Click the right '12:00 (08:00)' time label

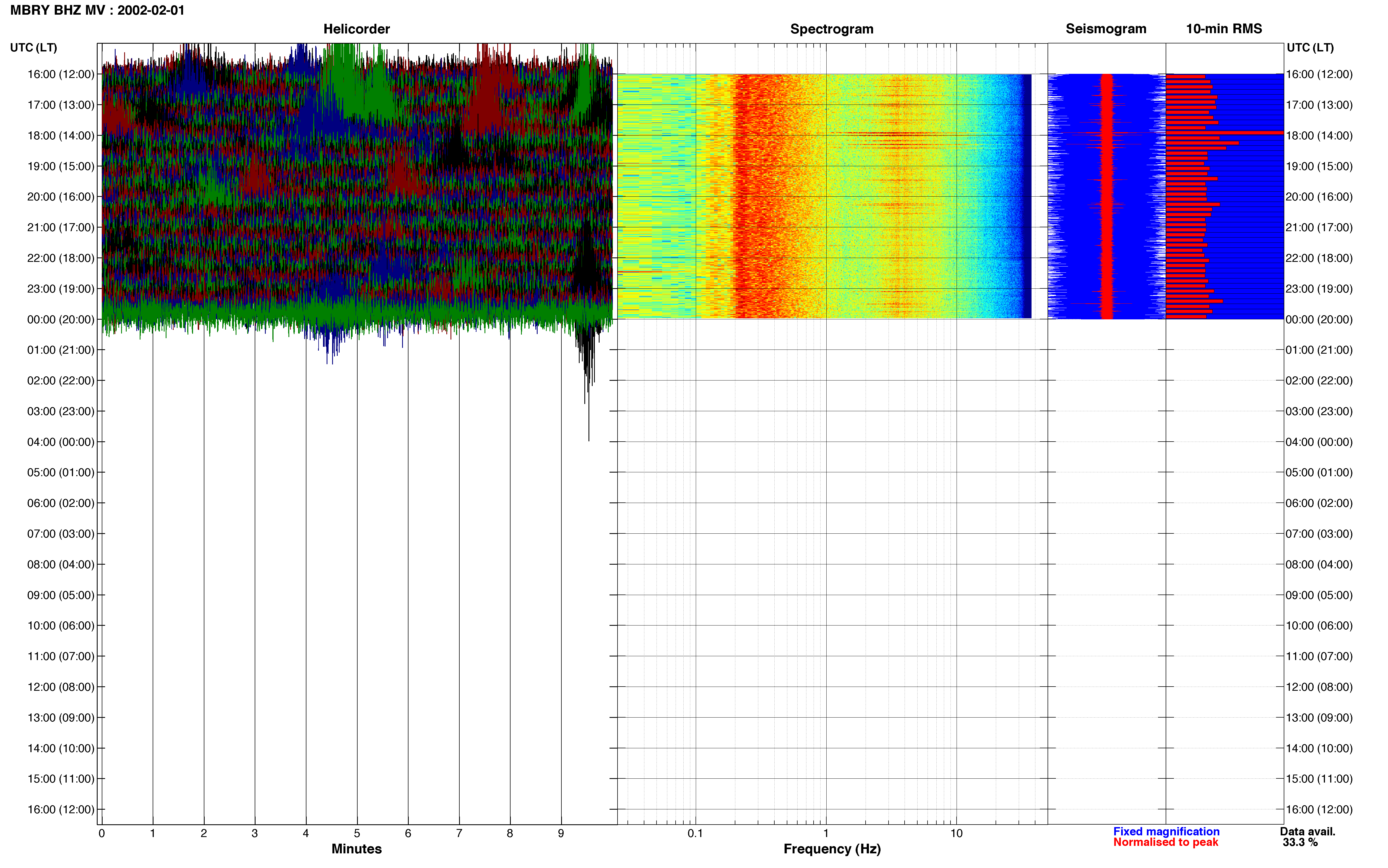(1319, 687)
